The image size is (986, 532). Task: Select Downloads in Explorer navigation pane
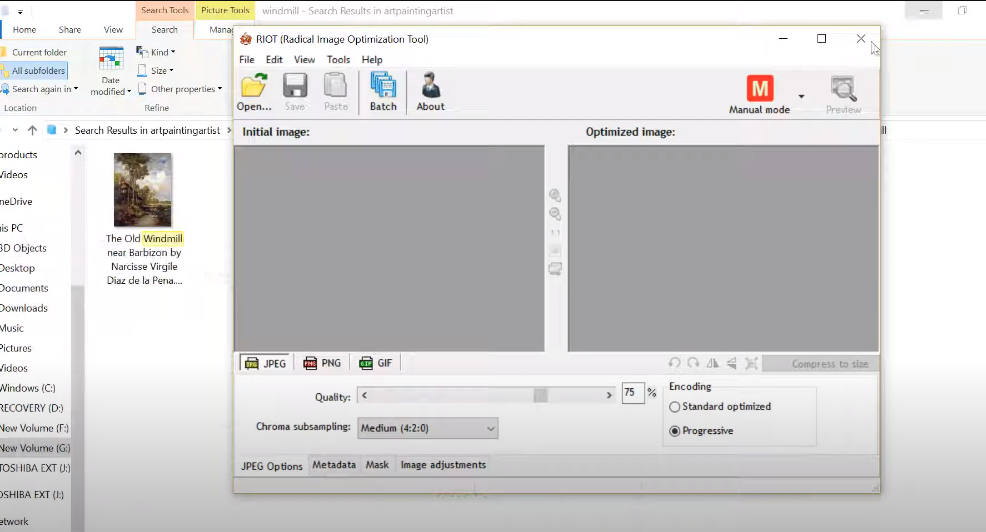coord(24,308)
